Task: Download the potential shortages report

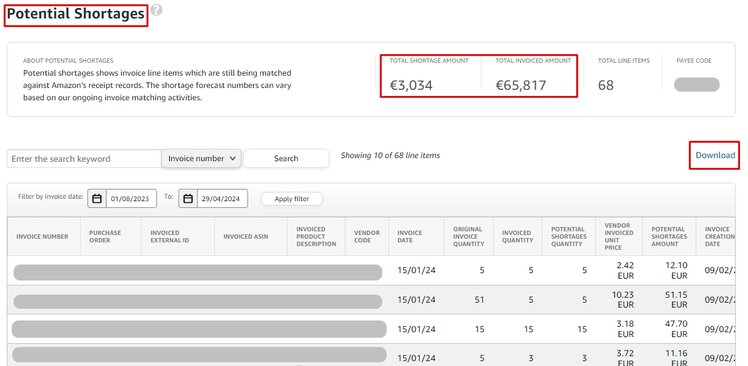Action: pos(715,155)
